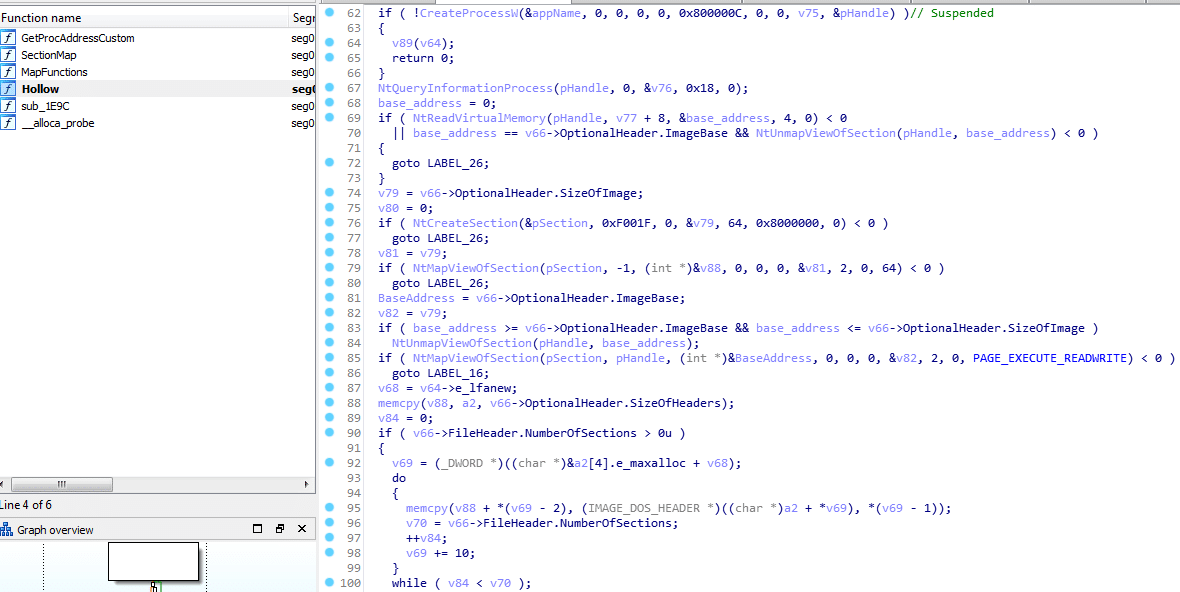Click NtMapViewOfSection on line 79
Viewport: 1180px width, 592px height.
tap(476, 268)
